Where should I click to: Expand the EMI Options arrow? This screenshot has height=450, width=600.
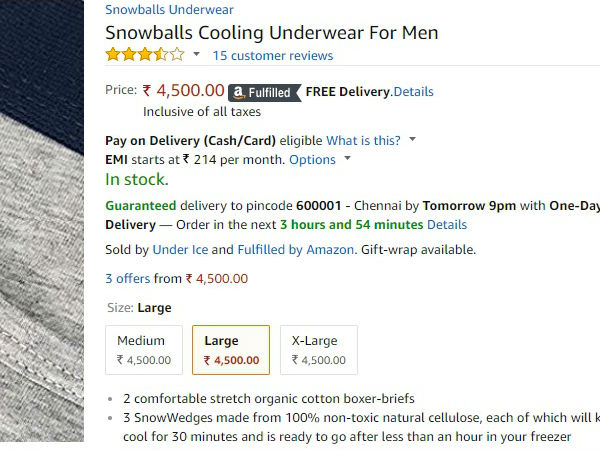[347, 159]
